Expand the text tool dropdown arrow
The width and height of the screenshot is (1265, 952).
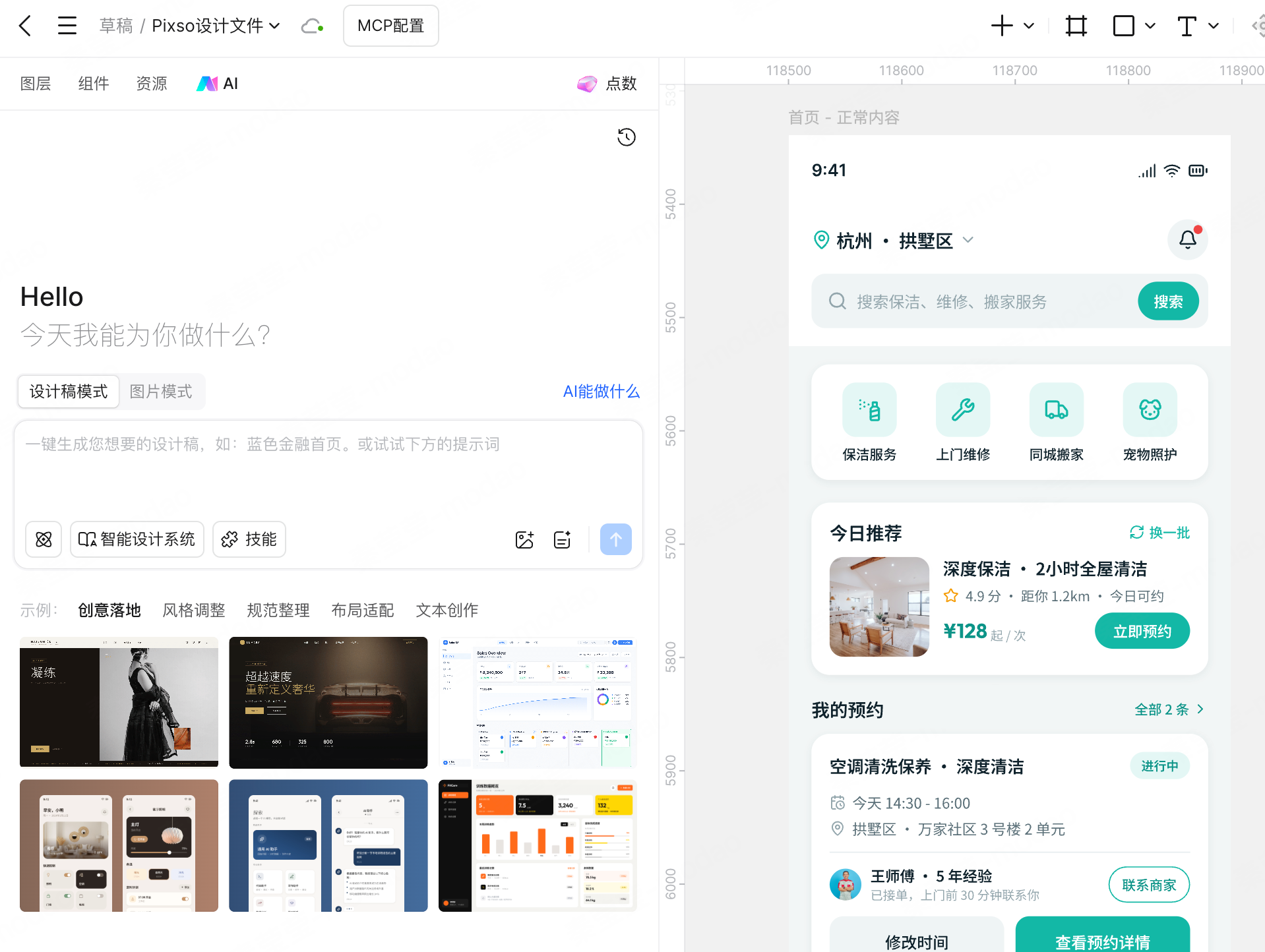(1214, 26)
